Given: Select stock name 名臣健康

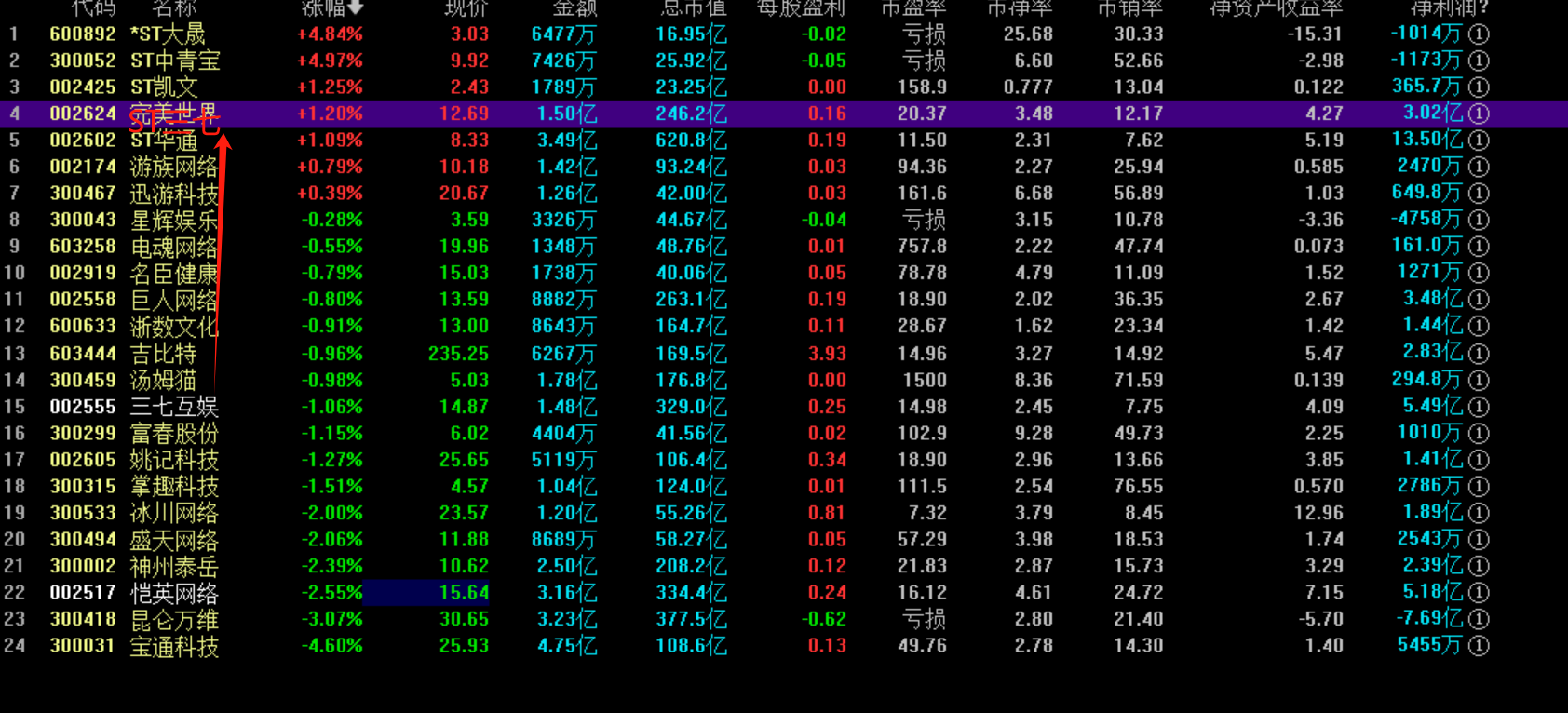Looking at the screenshot, I should (x=174, y=274).
